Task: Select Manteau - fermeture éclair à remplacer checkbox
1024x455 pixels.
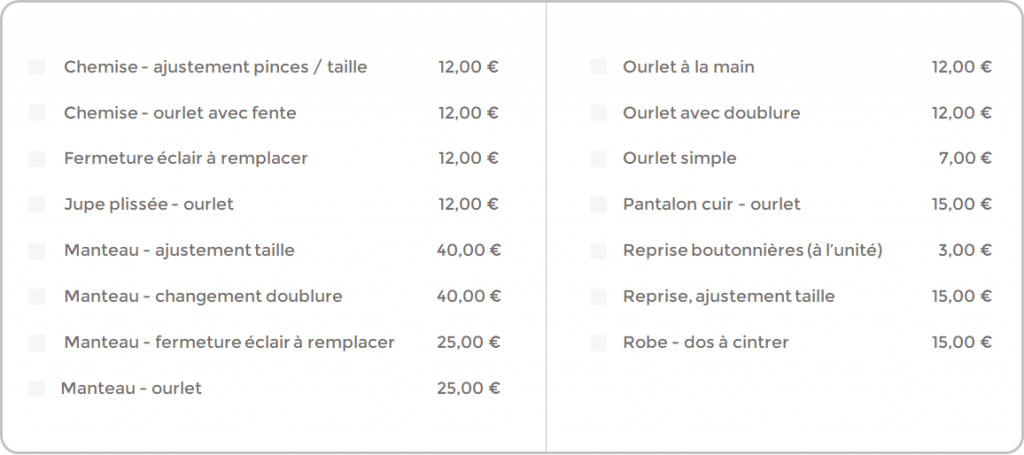Action: pyautogui.click(x=37, y=343)
